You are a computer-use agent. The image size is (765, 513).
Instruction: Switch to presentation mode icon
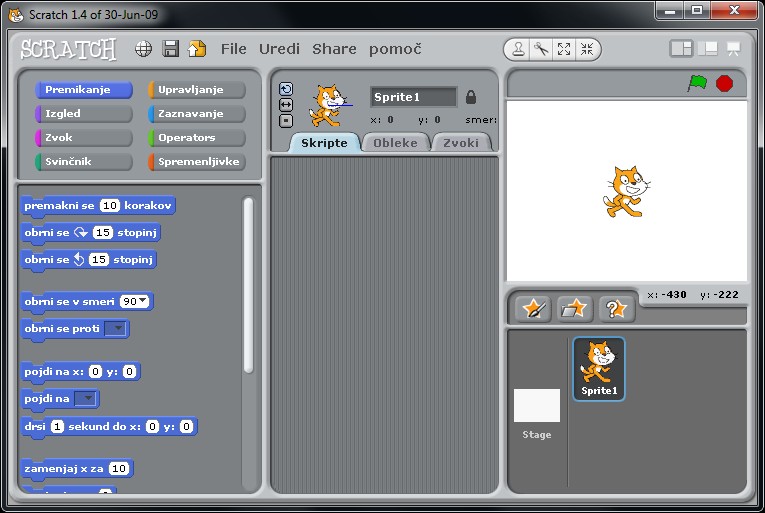click(733, 49)
